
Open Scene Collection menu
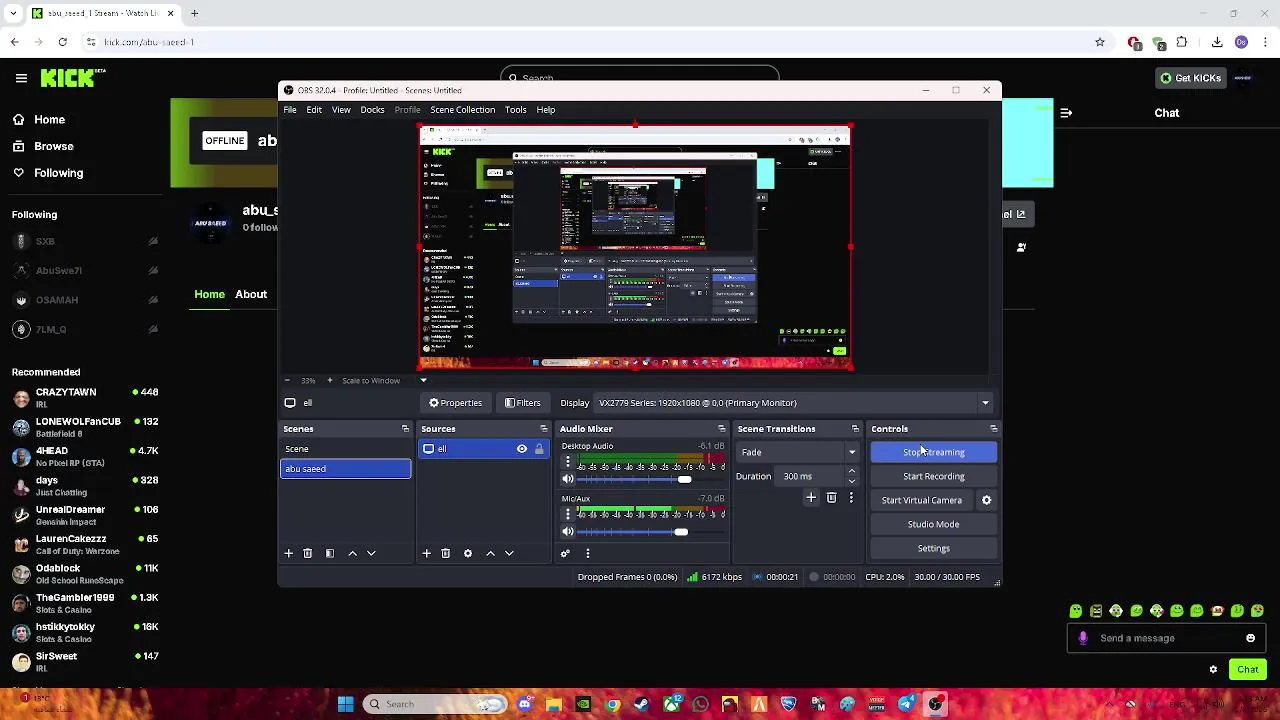pyautogui.click(x=462, y=110)
